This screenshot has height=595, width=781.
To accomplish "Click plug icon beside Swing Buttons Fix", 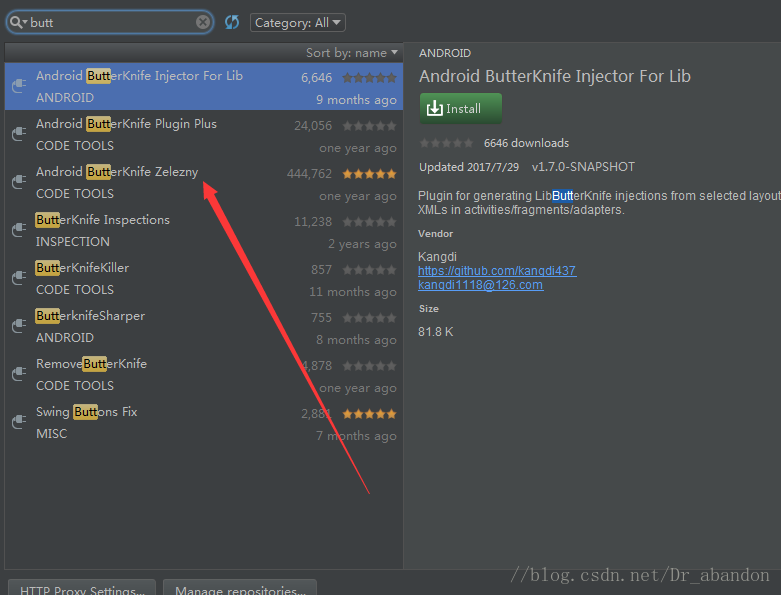I will pyautogui.click(x=19, y=422).
